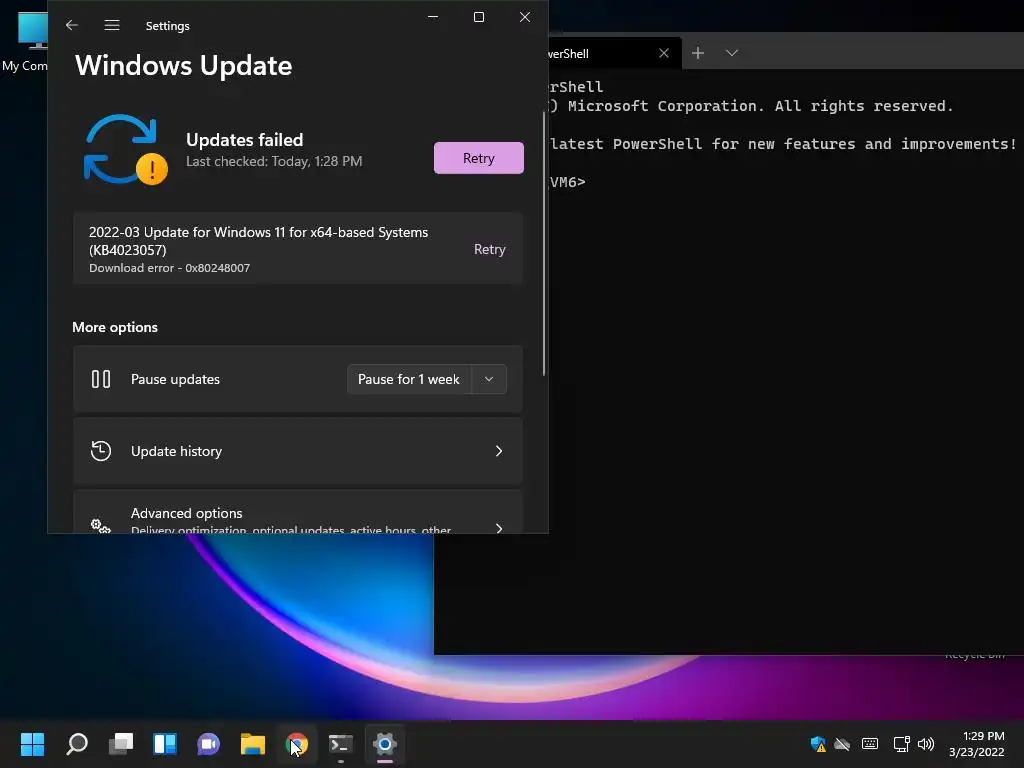Open Widgets from the taskbar
Image resolution: width=1024 pixels, height=768 pixels.
pos(165,744)
